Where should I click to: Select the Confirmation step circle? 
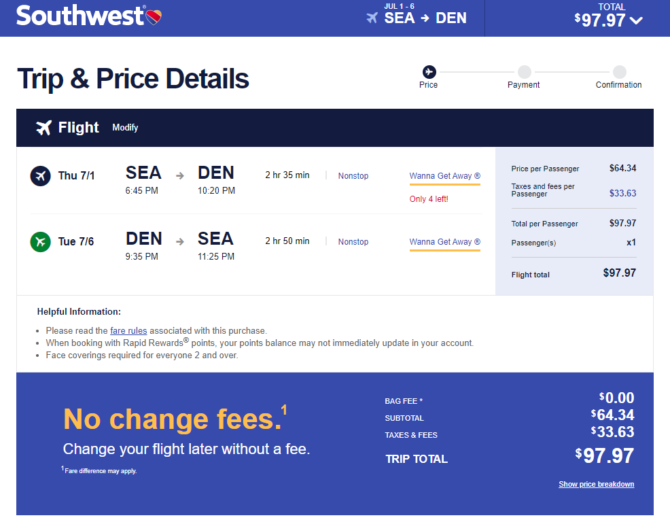coord(619,71)
